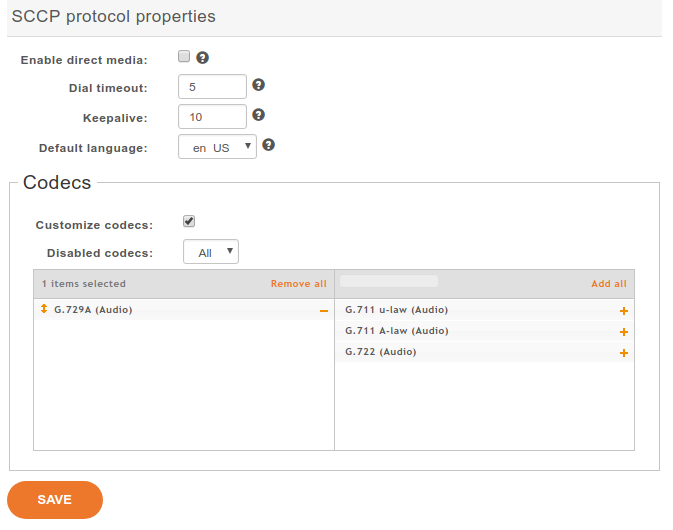
Task: Click Remove all selected codecs
Action: click(x=299, y=284)
